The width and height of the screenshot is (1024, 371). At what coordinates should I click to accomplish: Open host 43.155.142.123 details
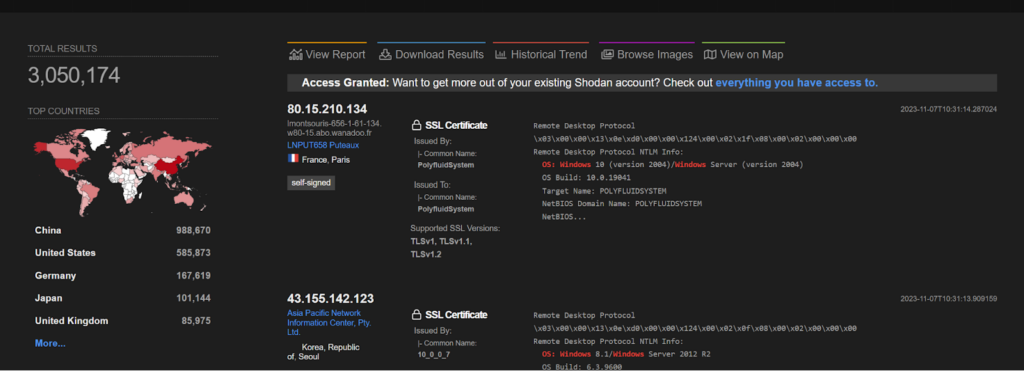330,298
